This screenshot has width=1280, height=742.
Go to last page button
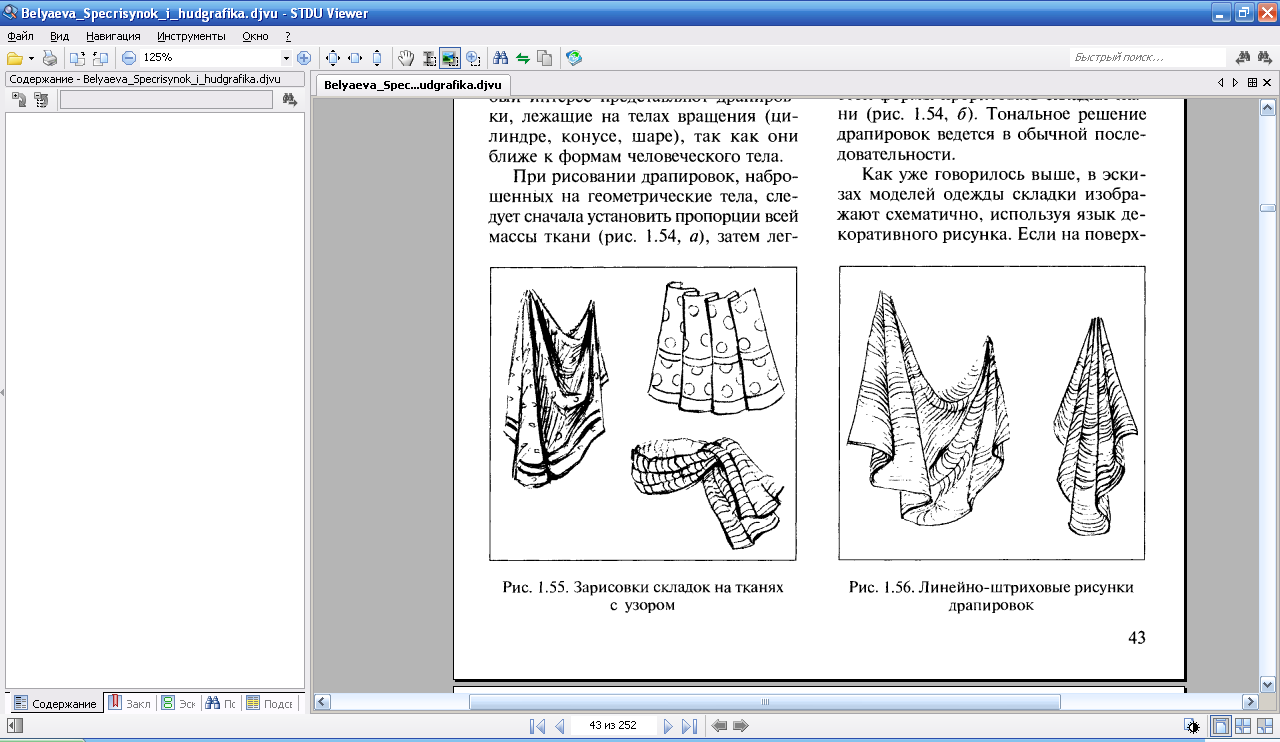(689, 726)
